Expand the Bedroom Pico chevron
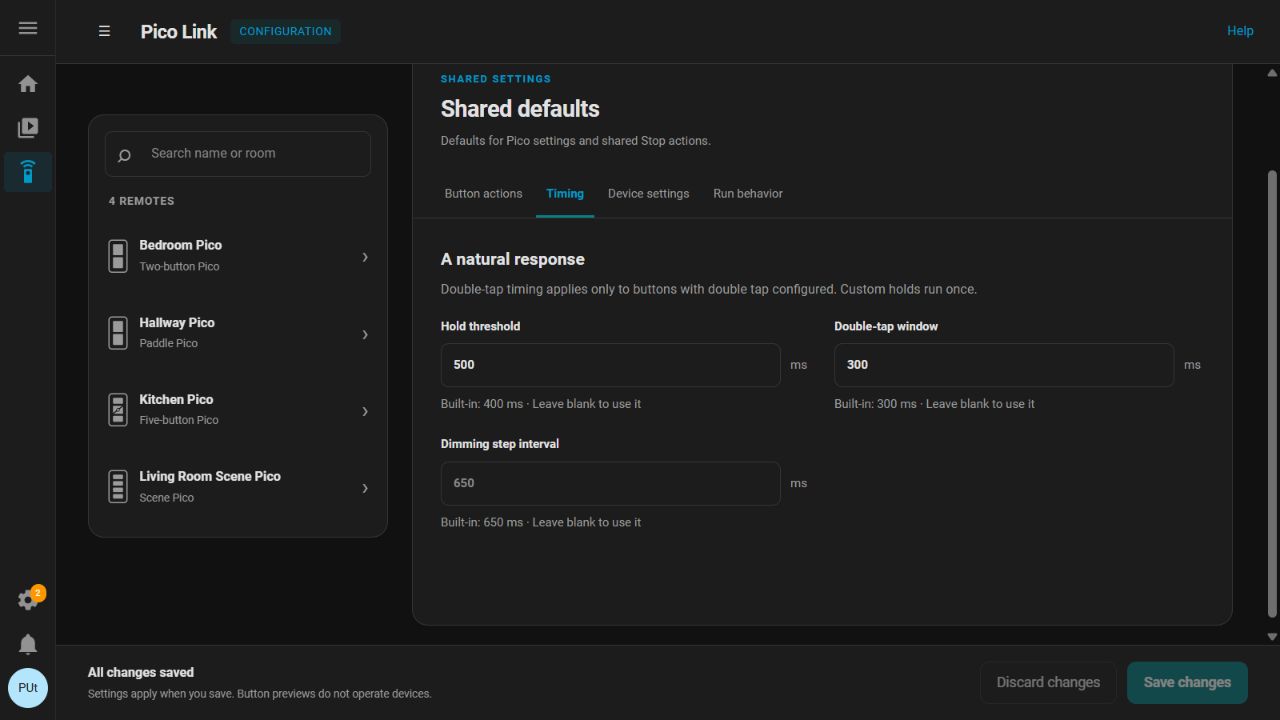Screen dimensions: 1280x720 [365, 257]
